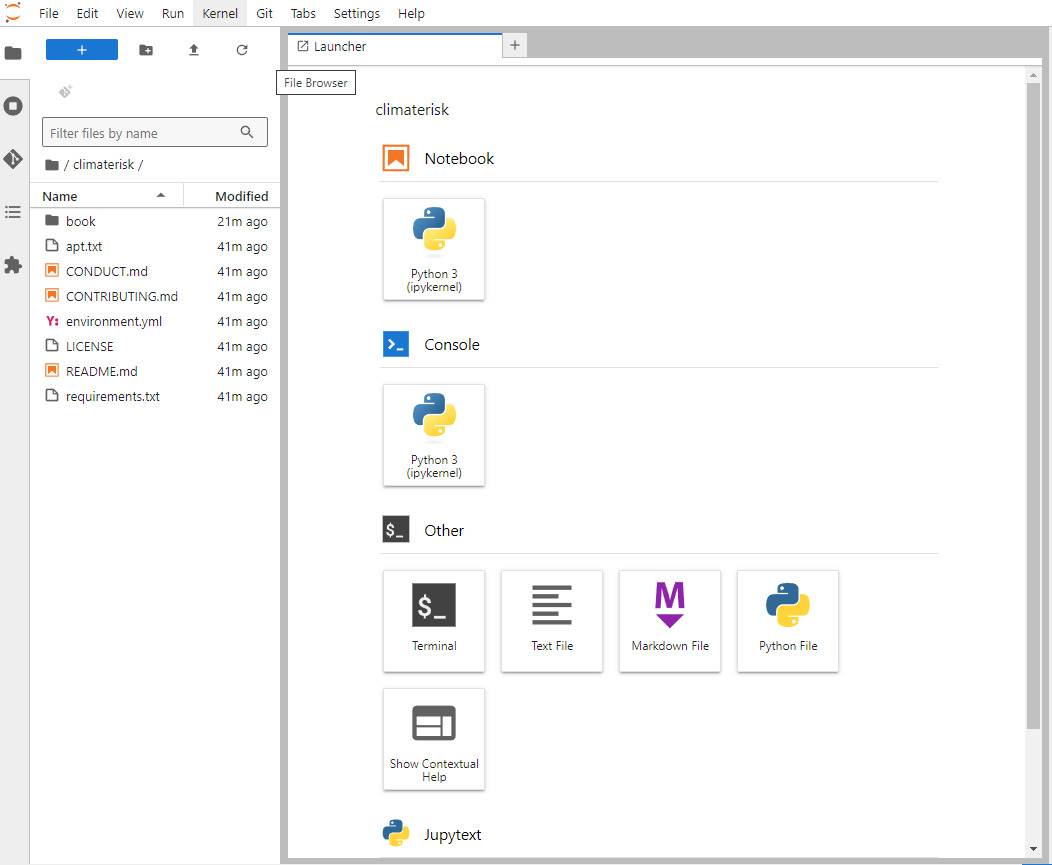This screenshot has height=865, width=1052.
Task: Select CONTRIBUTING.md file
Action: (x=155, y=296)
